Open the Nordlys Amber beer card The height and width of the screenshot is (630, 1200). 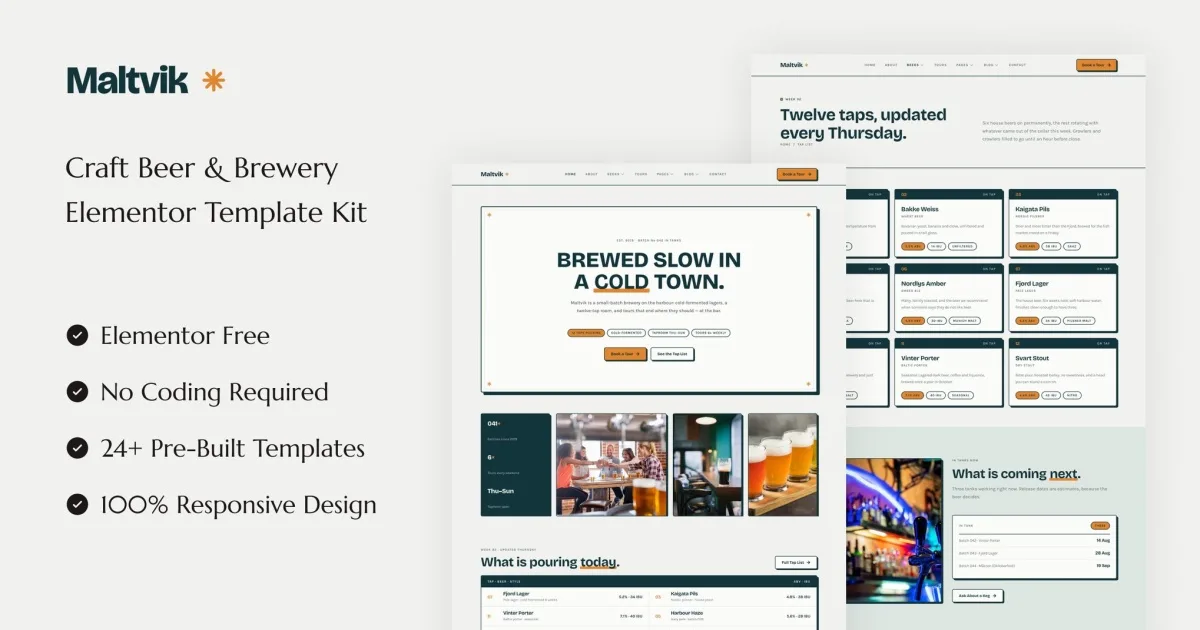(x=947, y=297)
